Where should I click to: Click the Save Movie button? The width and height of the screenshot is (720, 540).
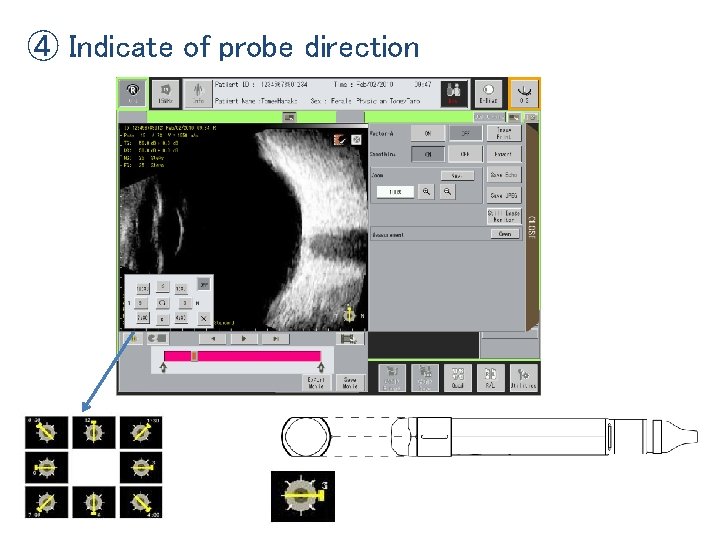point(350,382)
